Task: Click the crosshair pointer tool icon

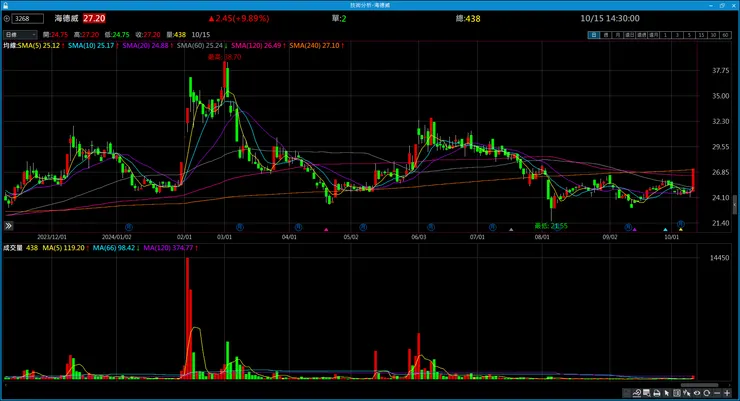Action: (687, 393)
